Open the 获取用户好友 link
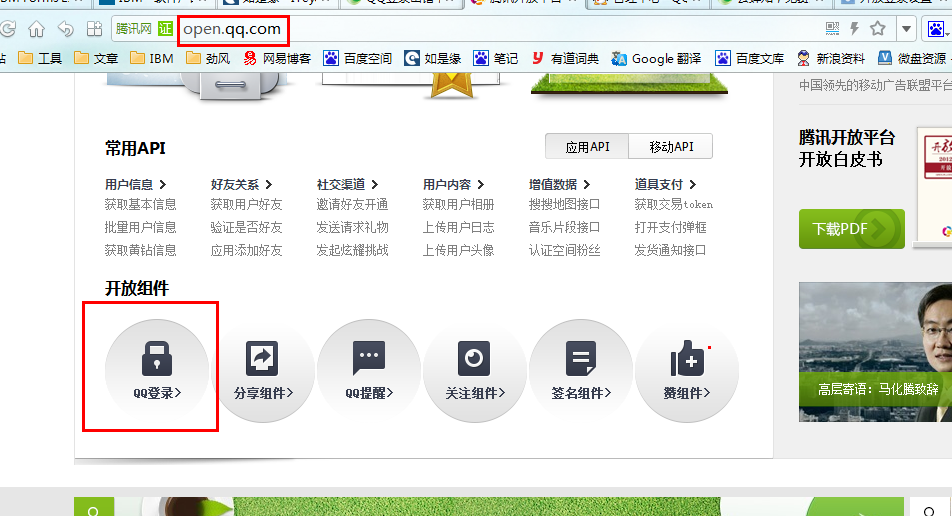 pos(246,205)
